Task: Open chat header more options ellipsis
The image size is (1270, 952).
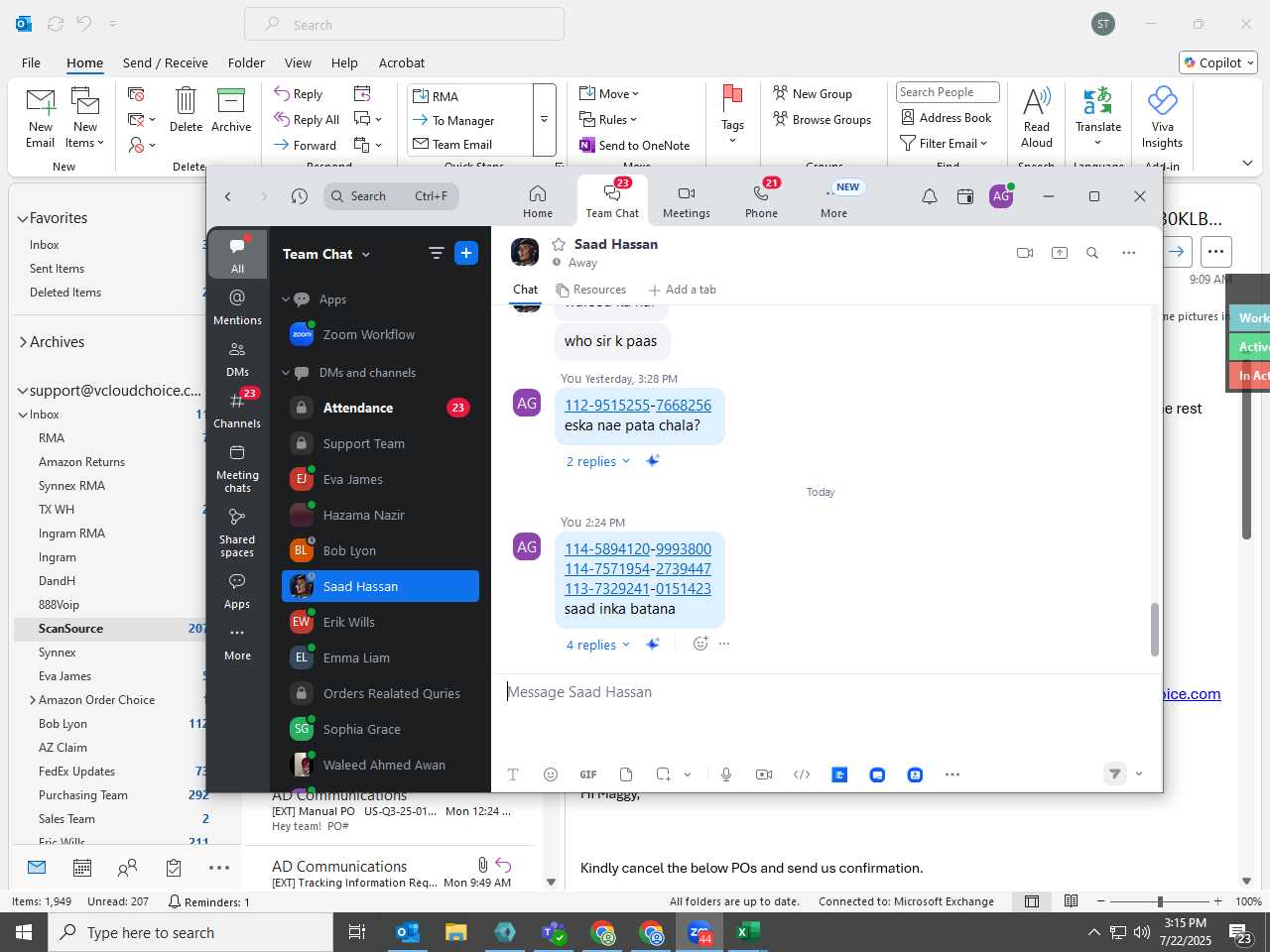Action: point(1129,253)
